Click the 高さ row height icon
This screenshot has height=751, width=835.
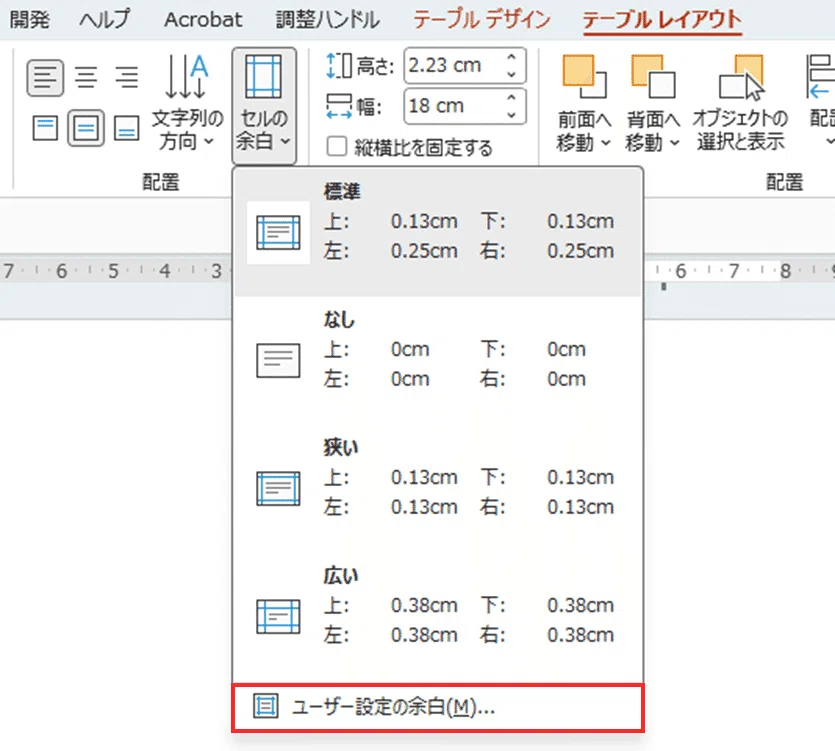(x=339, y=66)
